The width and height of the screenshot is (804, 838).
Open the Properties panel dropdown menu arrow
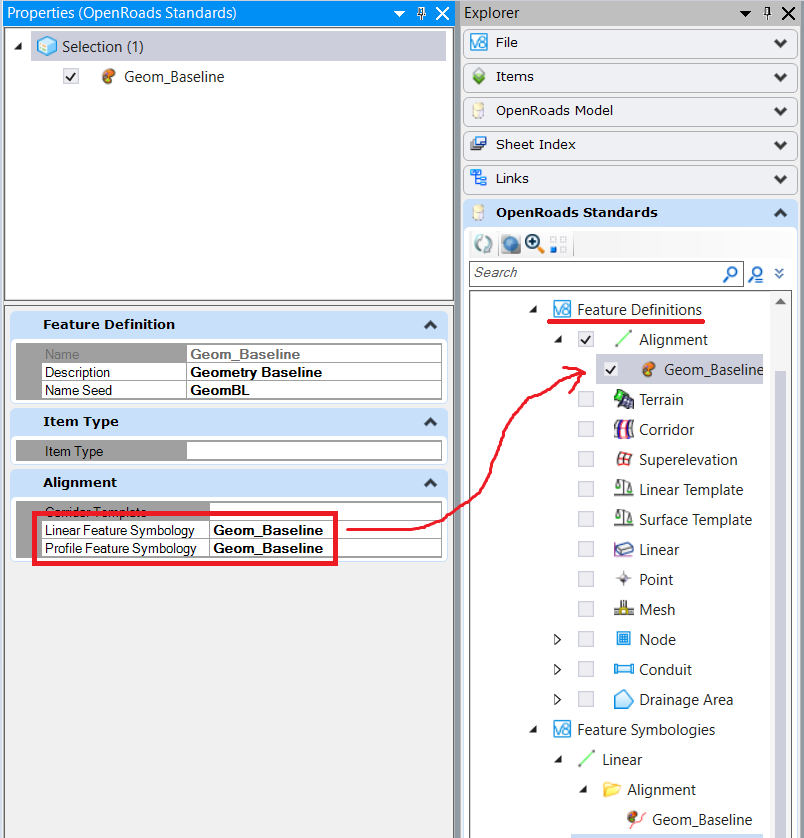(399, 14)
